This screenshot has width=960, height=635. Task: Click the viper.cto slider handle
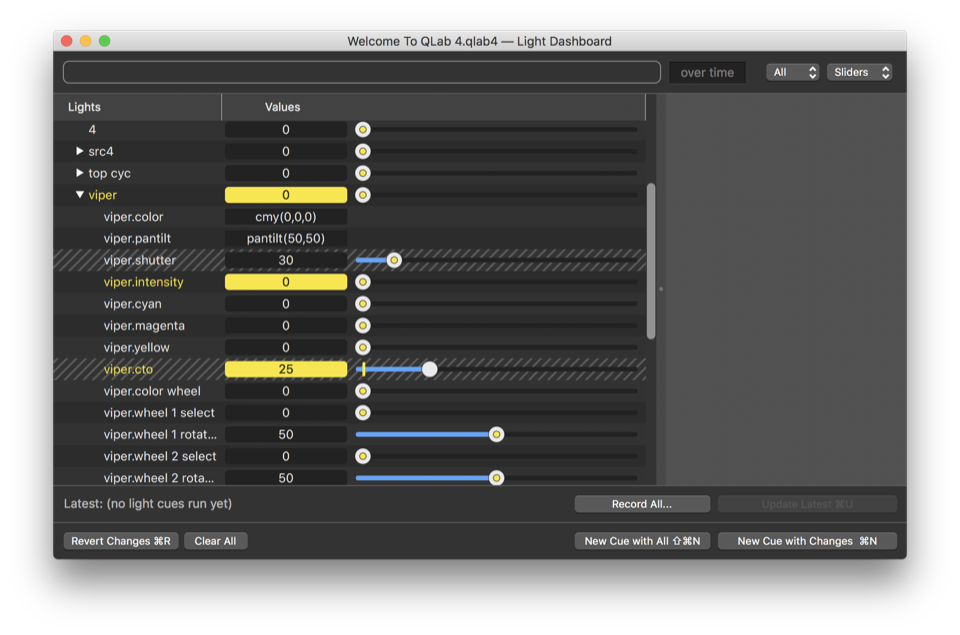tap(430, 369)
